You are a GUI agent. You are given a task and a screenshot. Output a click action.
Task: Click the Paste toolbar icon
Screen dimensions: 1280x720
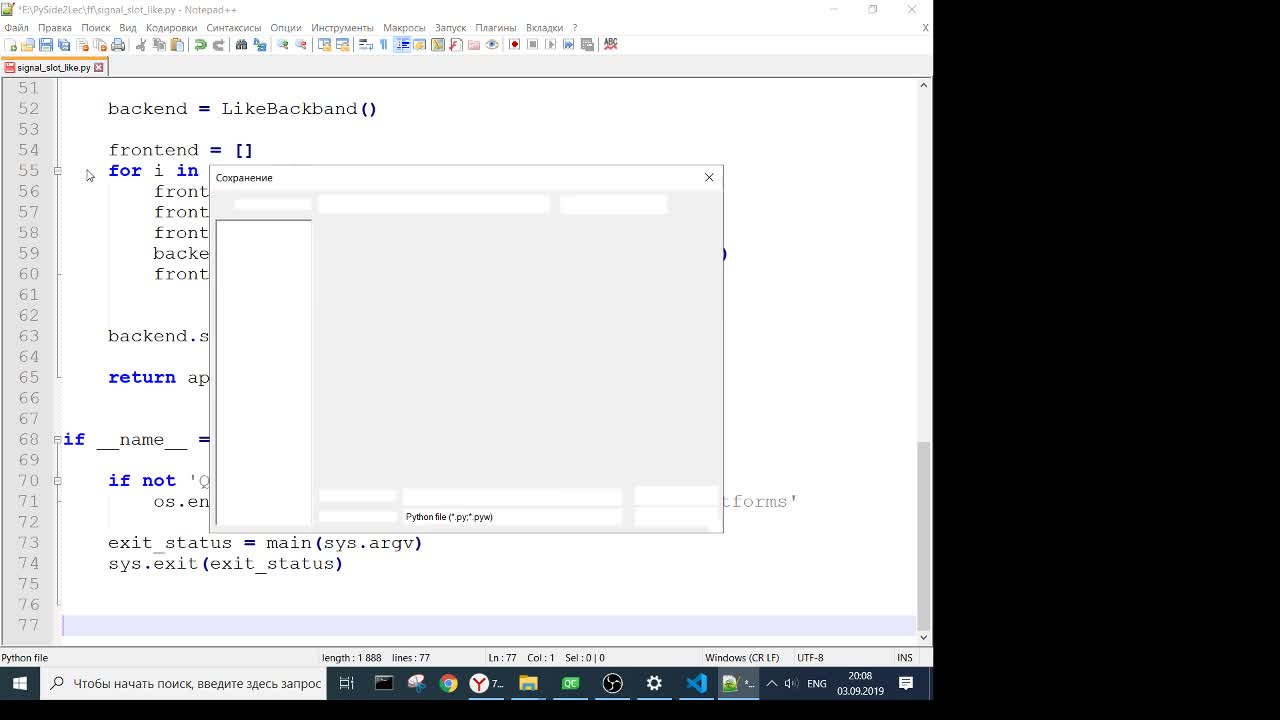177,44
